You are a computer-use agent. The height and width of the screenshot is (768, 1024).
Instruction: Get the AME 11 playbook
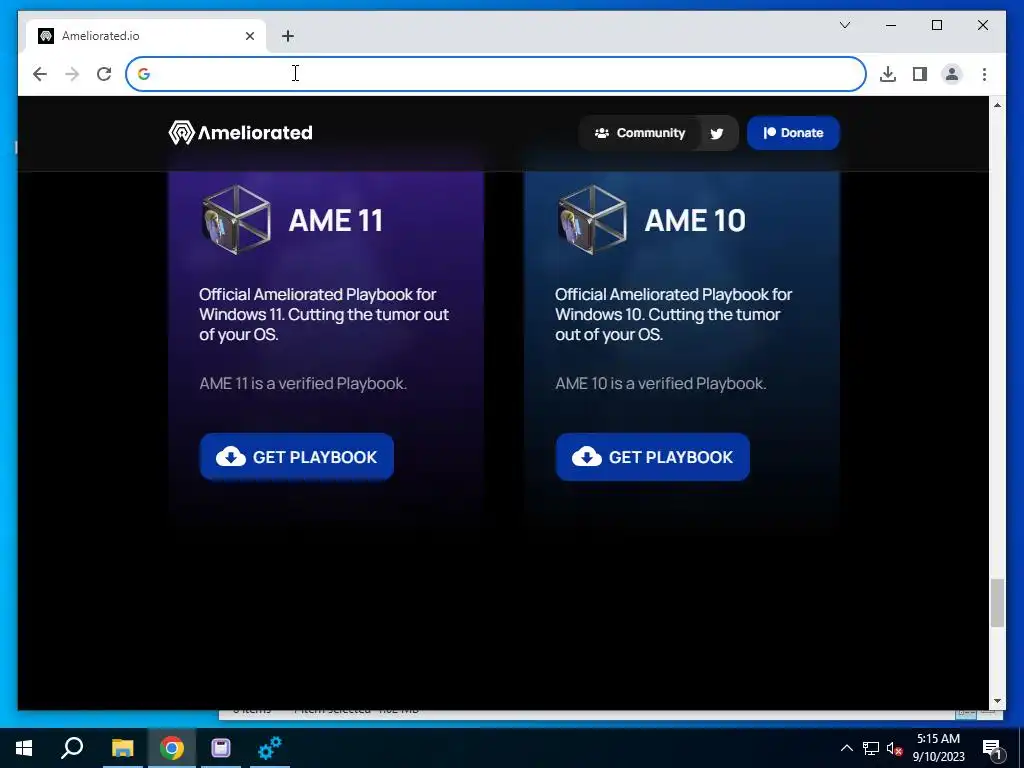[x=296, y=456]
